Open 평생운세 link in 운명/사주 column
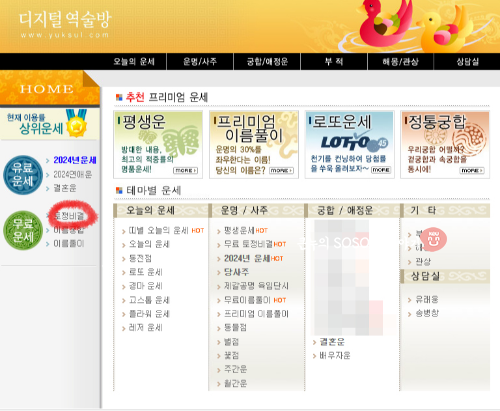Viewport: 500px width, 411px height. coord(239,230)
